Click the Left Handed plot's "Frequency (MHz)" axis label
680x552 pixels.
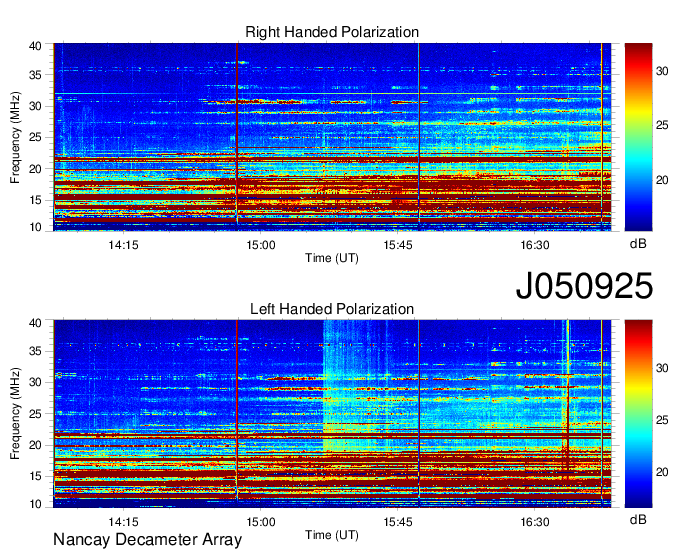[15, 414]
